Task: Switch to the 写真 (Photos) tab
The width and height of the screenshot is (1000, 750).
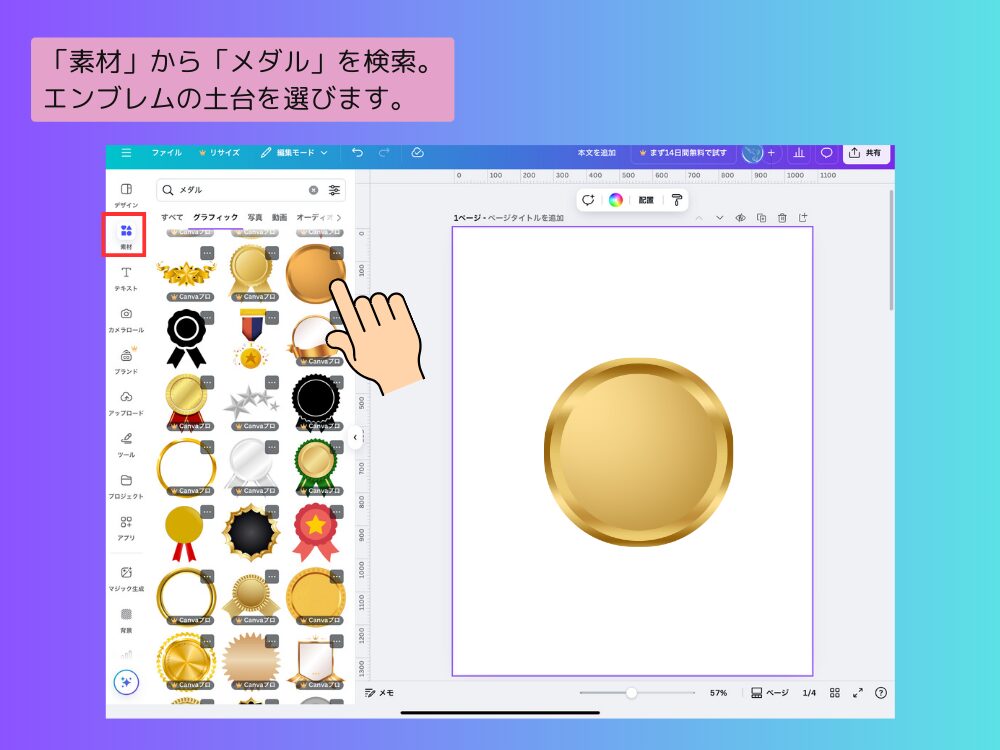Action: [255, 217]
